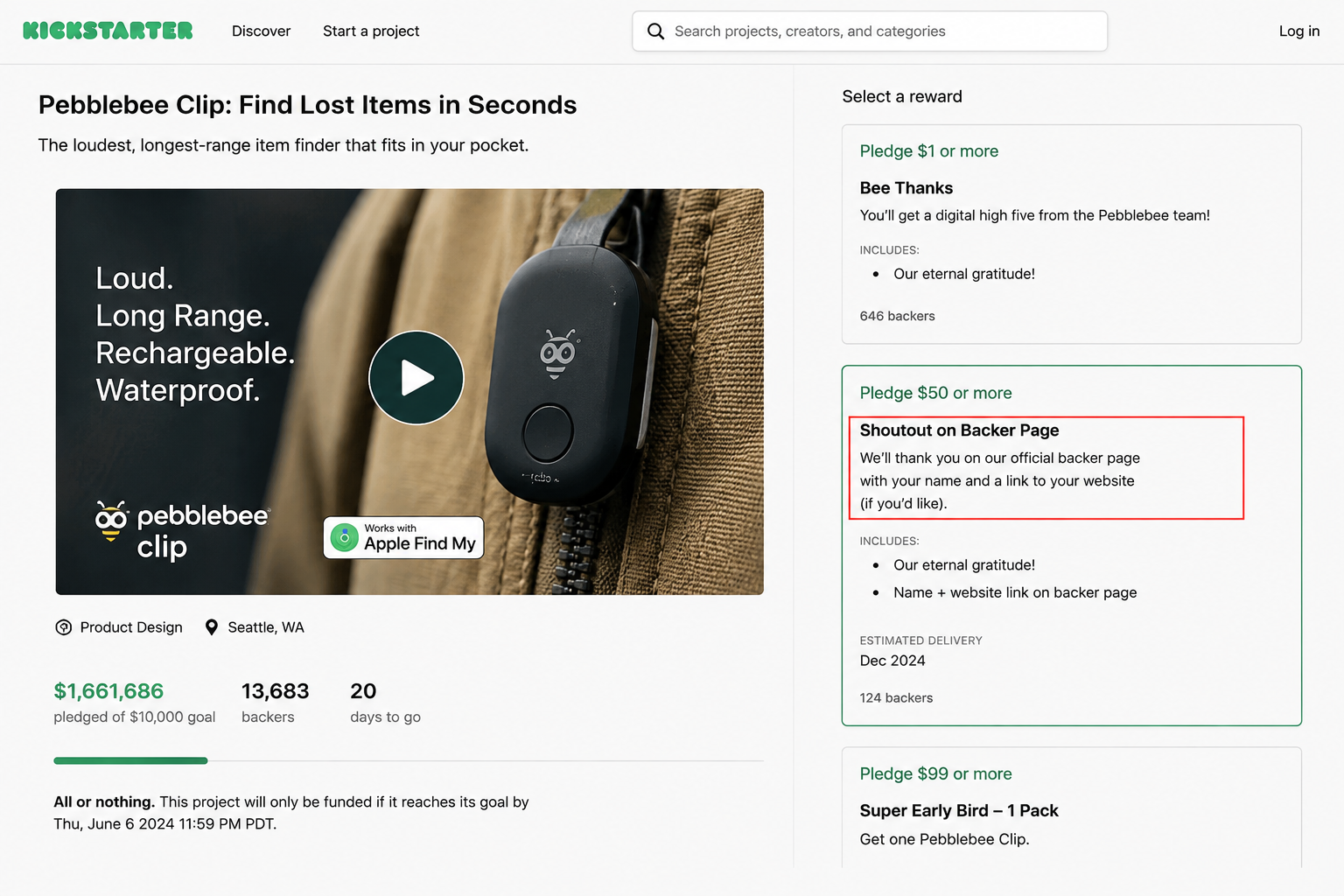Click the Name + website link bullet

(x=1015, y=592)
